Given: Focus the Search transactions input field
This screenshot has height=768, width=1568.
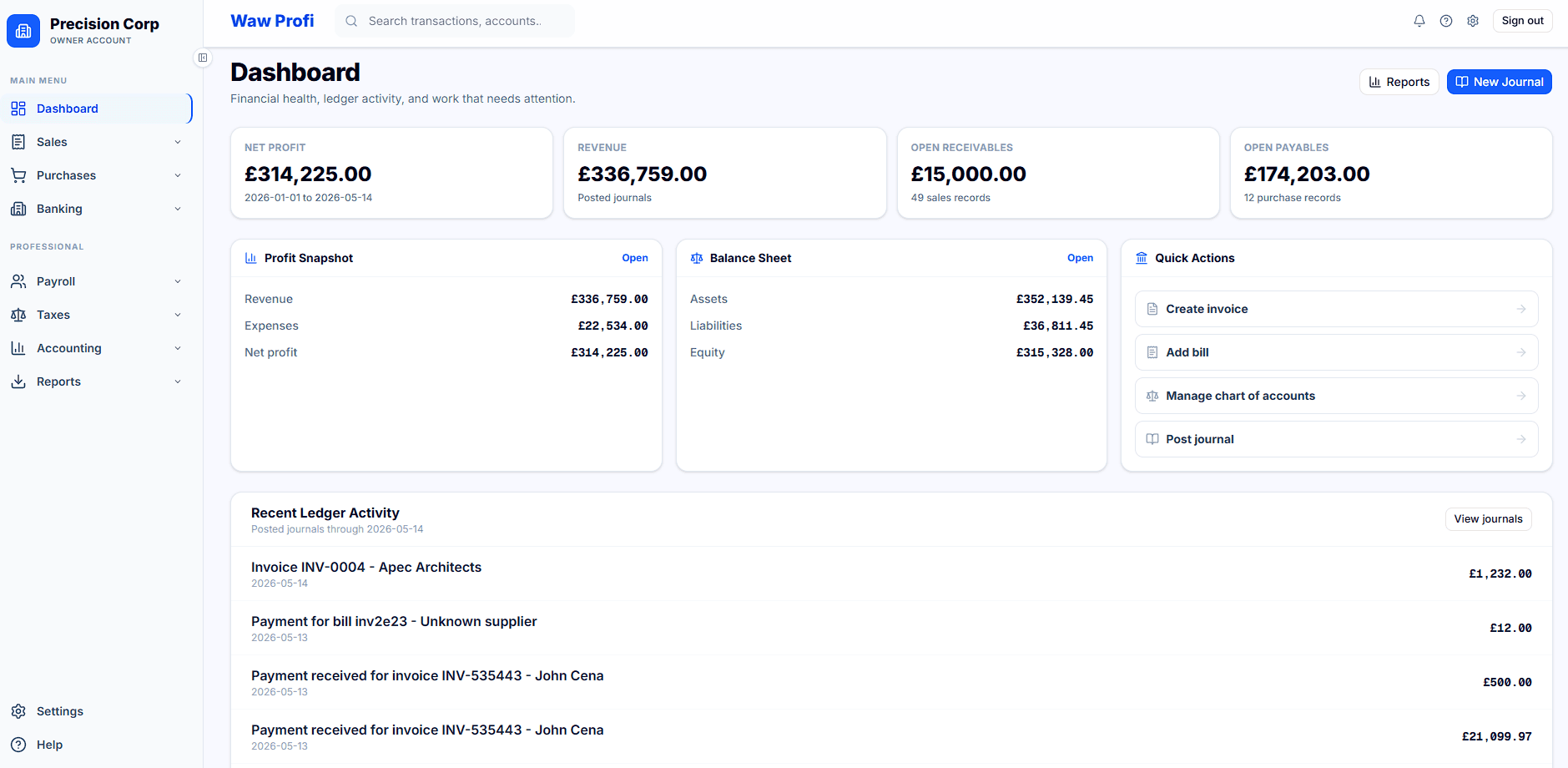Looking at the screenshot, I should (x=455, y=21).
